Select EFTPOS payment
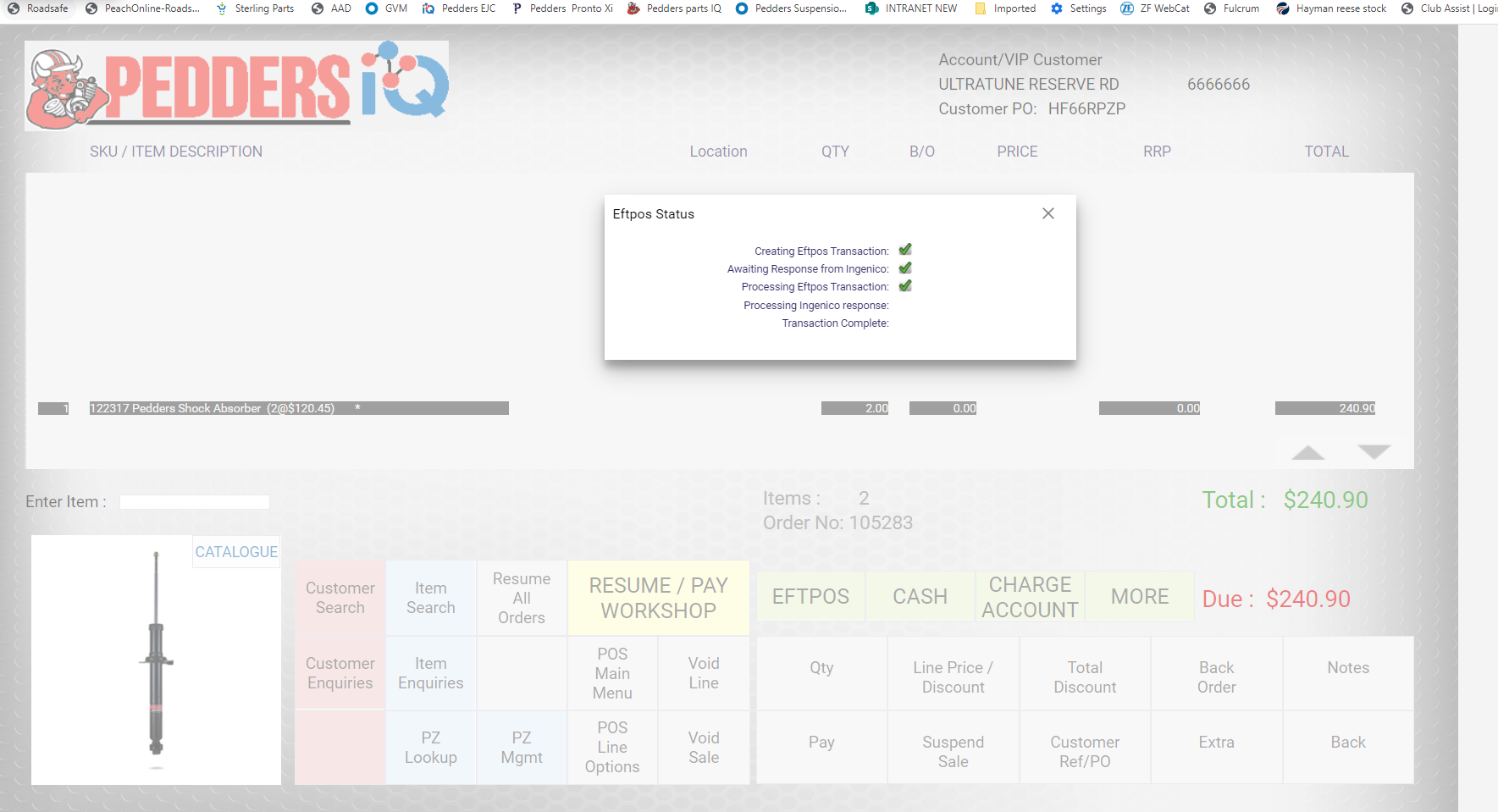 click(810, 597)
